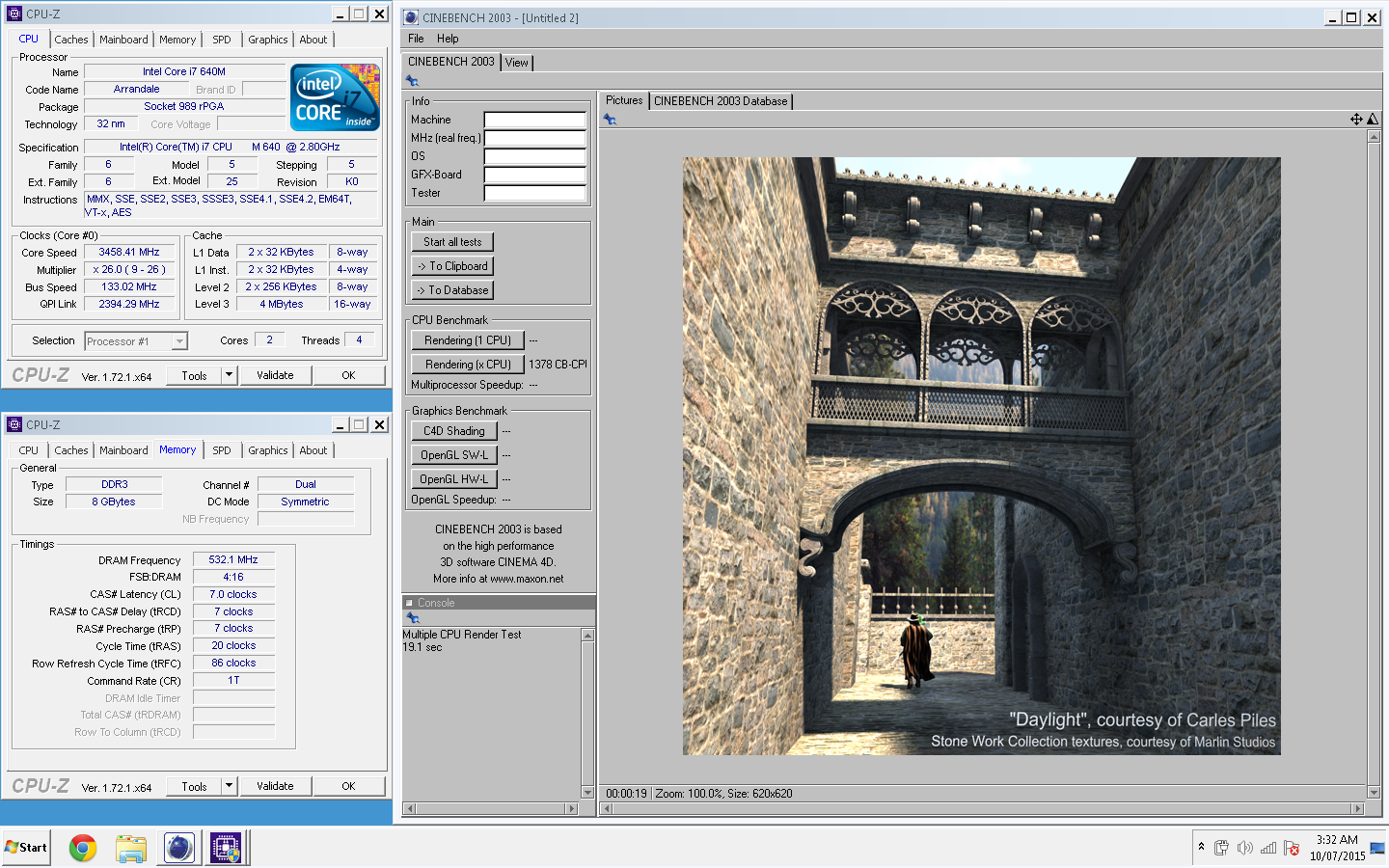Click the Windows Start button
Image resolution: width=1389 pixels, height=868 pixels.
pos(26,848)
